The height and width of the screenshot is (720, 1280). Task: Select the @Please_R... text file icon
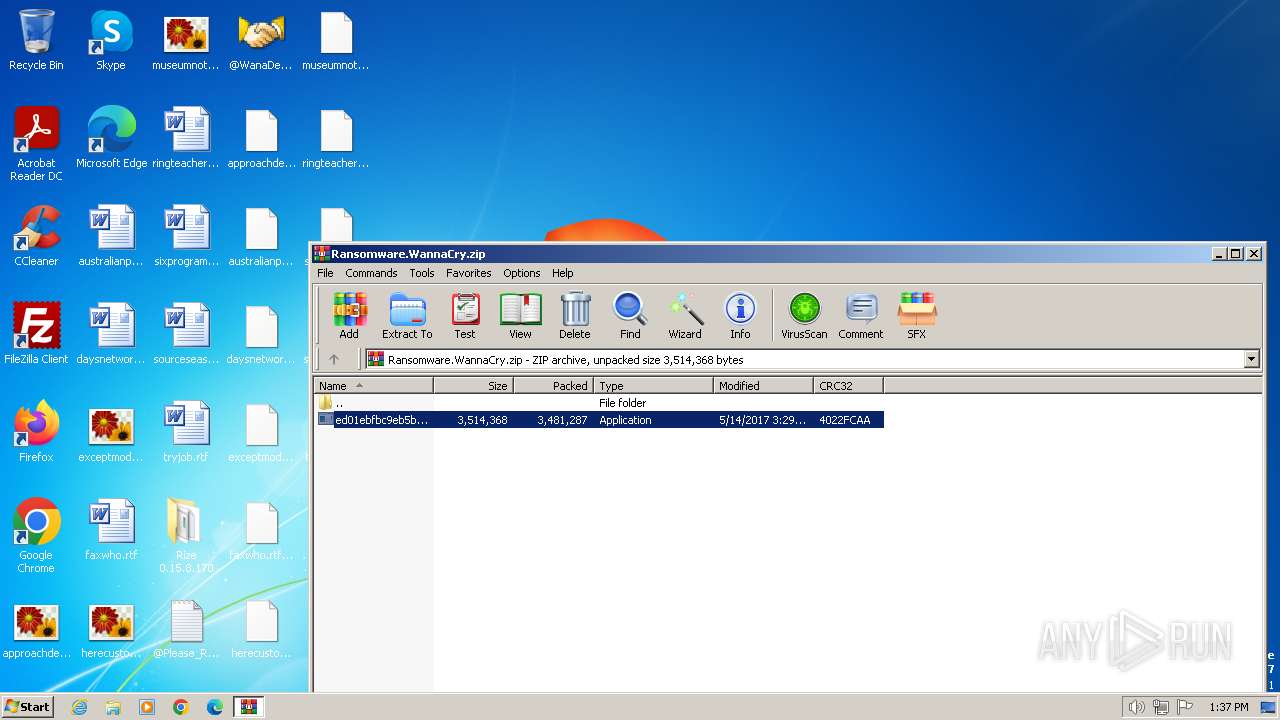tap(186, 628)
